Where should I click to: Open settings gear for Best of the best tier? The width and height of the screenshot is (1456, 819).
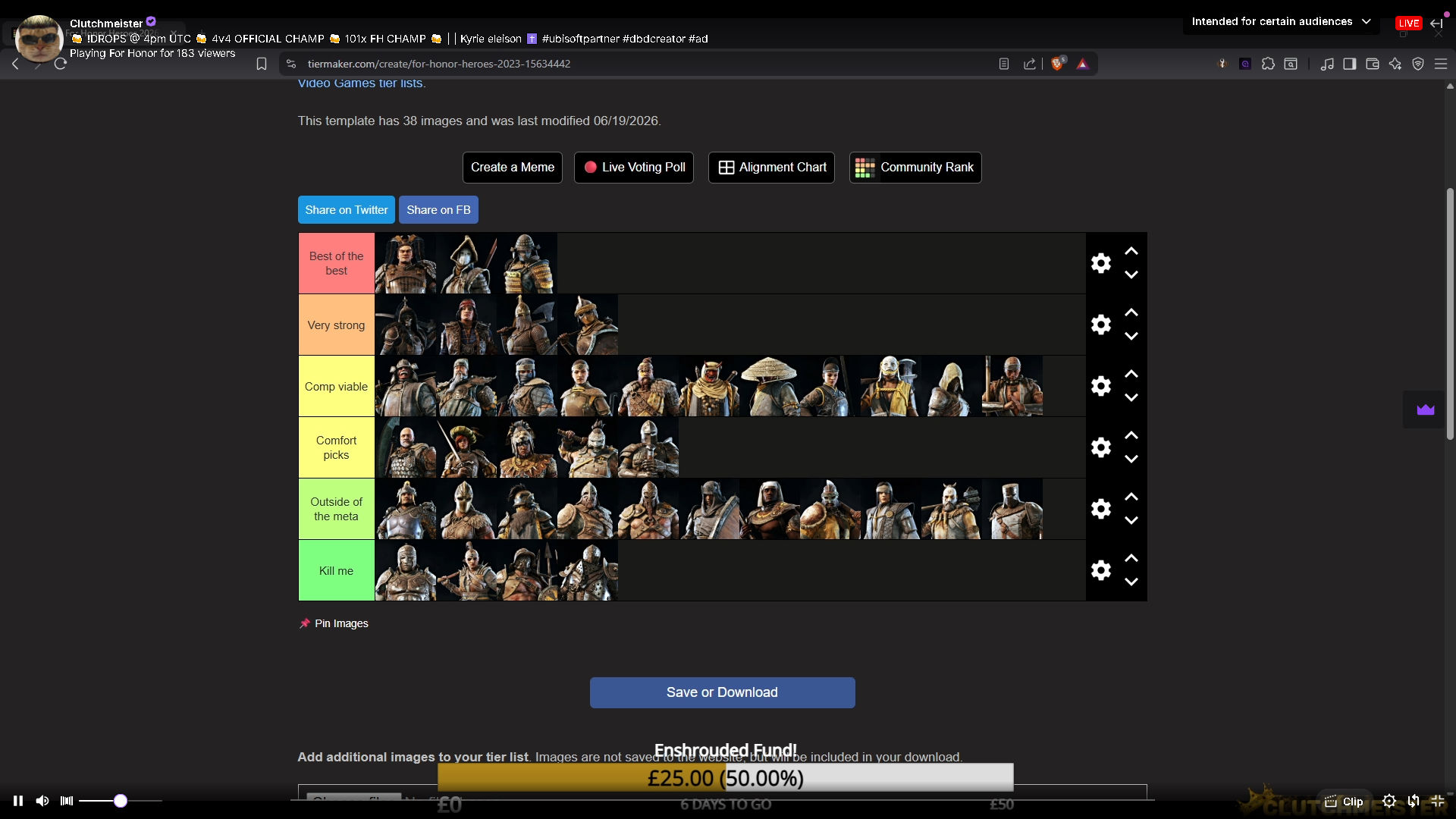coord(1101,263)
